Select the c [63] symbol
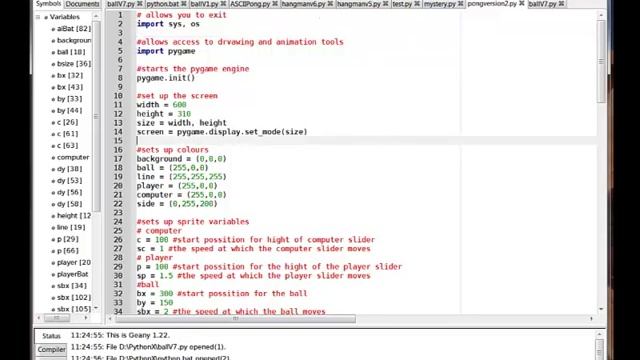The height and width of the screenshot is (360, 640). pyautogui.click(x=67, y=146)
